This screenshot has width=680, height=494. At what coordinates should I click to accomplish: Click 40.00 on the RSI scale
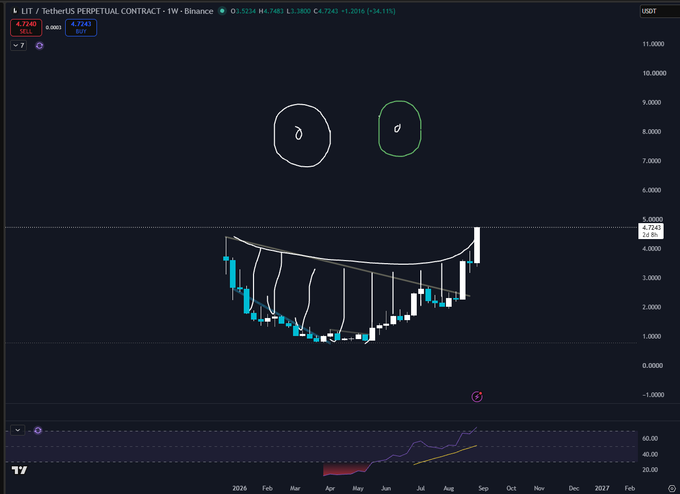click(x=650, y=454)
